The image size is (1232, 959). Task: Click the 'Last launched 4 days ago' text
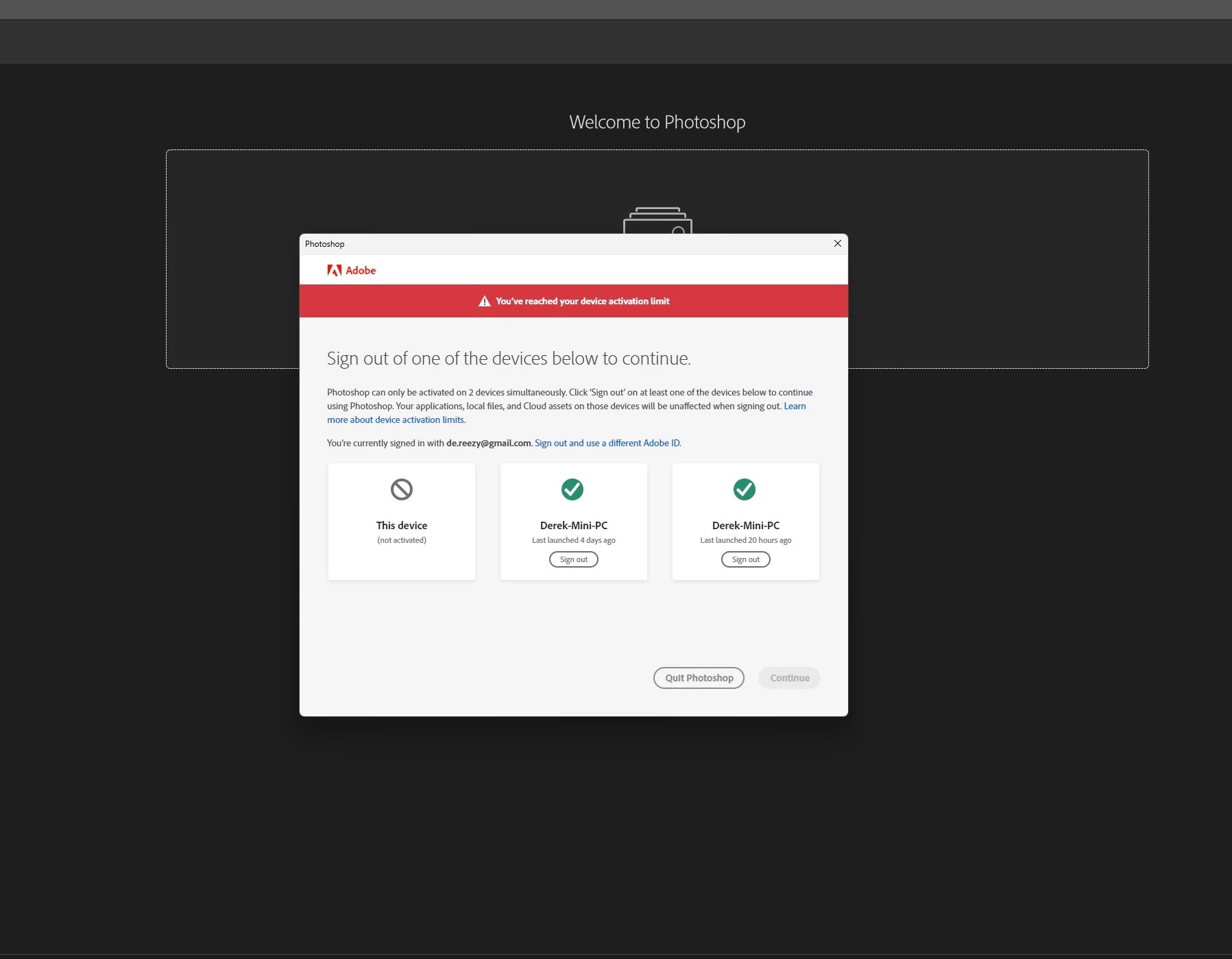[574, 540]
